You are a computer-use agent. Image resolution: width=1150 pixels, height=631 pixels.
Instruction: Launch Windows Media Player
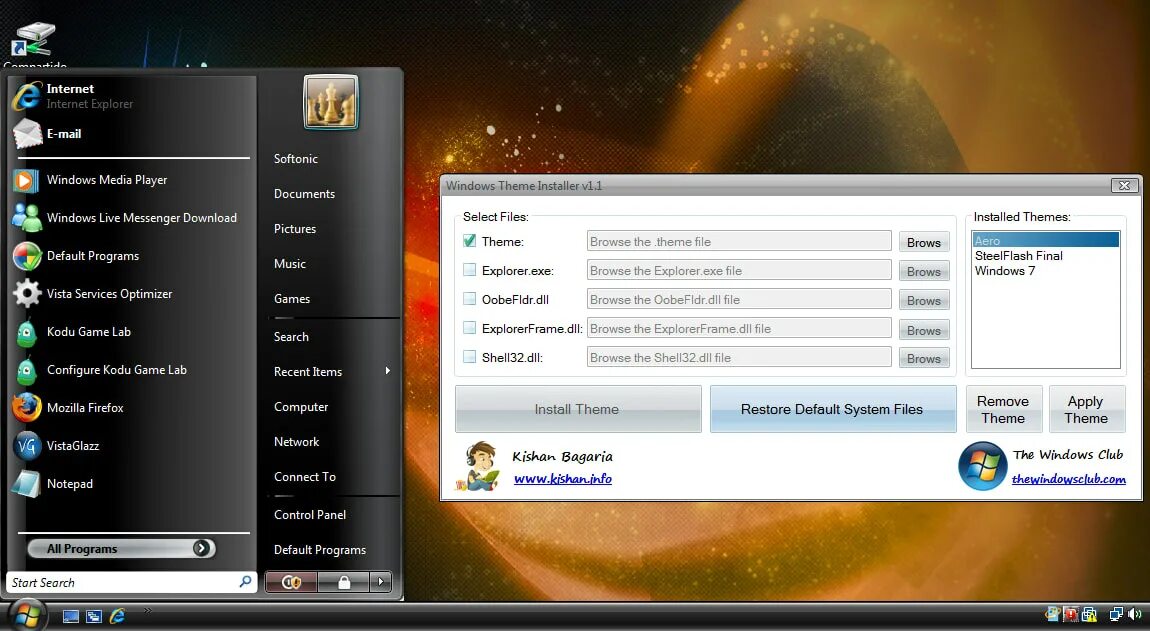pos(132,180)
